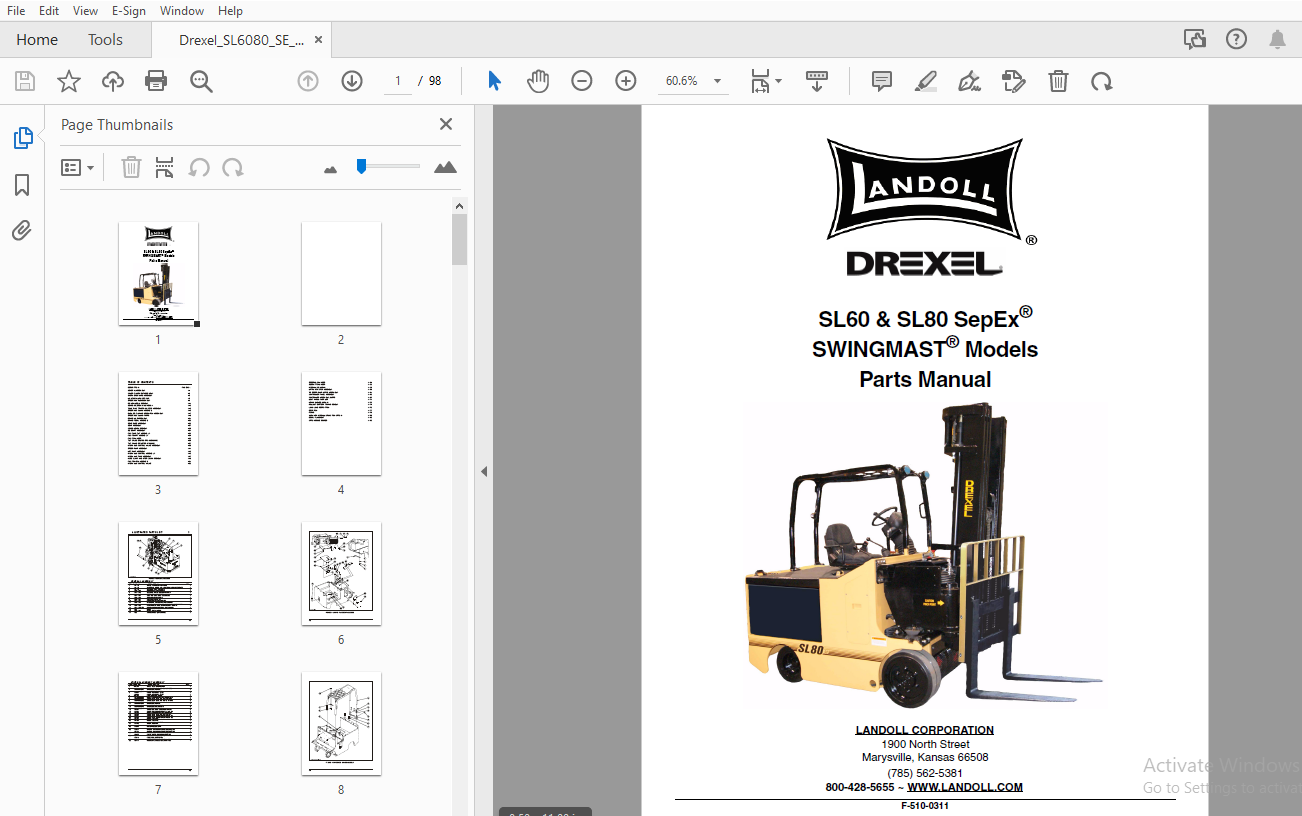
Task: Open the Help menu
Action: (231, 10)
